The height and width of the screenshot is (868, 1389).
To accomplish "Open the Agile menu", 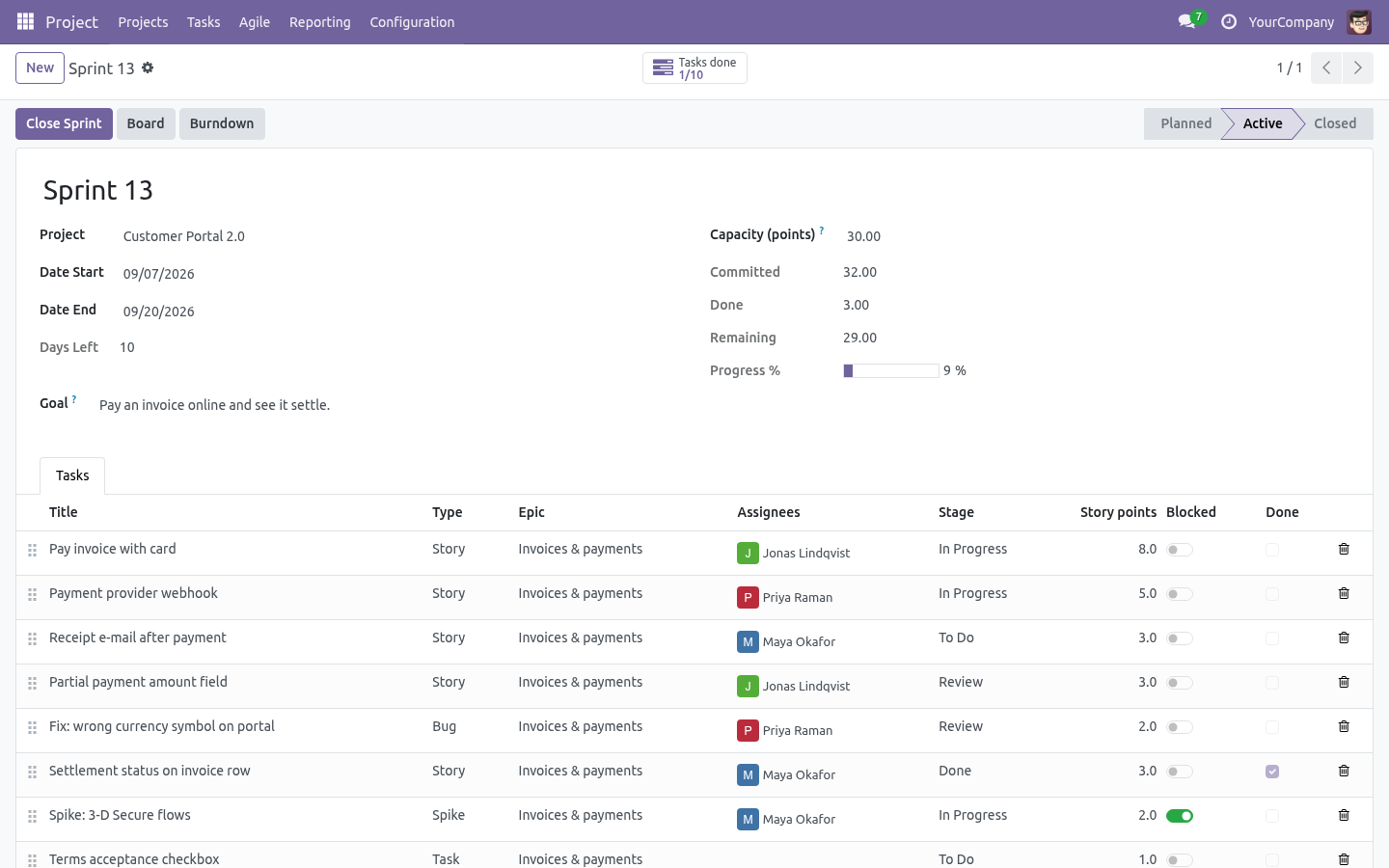I will (x=255, y=21).
